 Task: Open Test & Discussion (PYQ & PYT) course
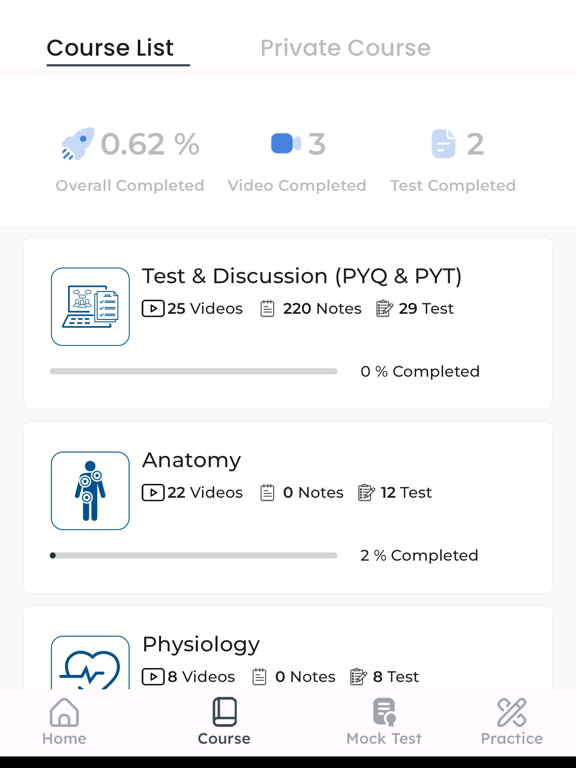(x=302, y=276)
